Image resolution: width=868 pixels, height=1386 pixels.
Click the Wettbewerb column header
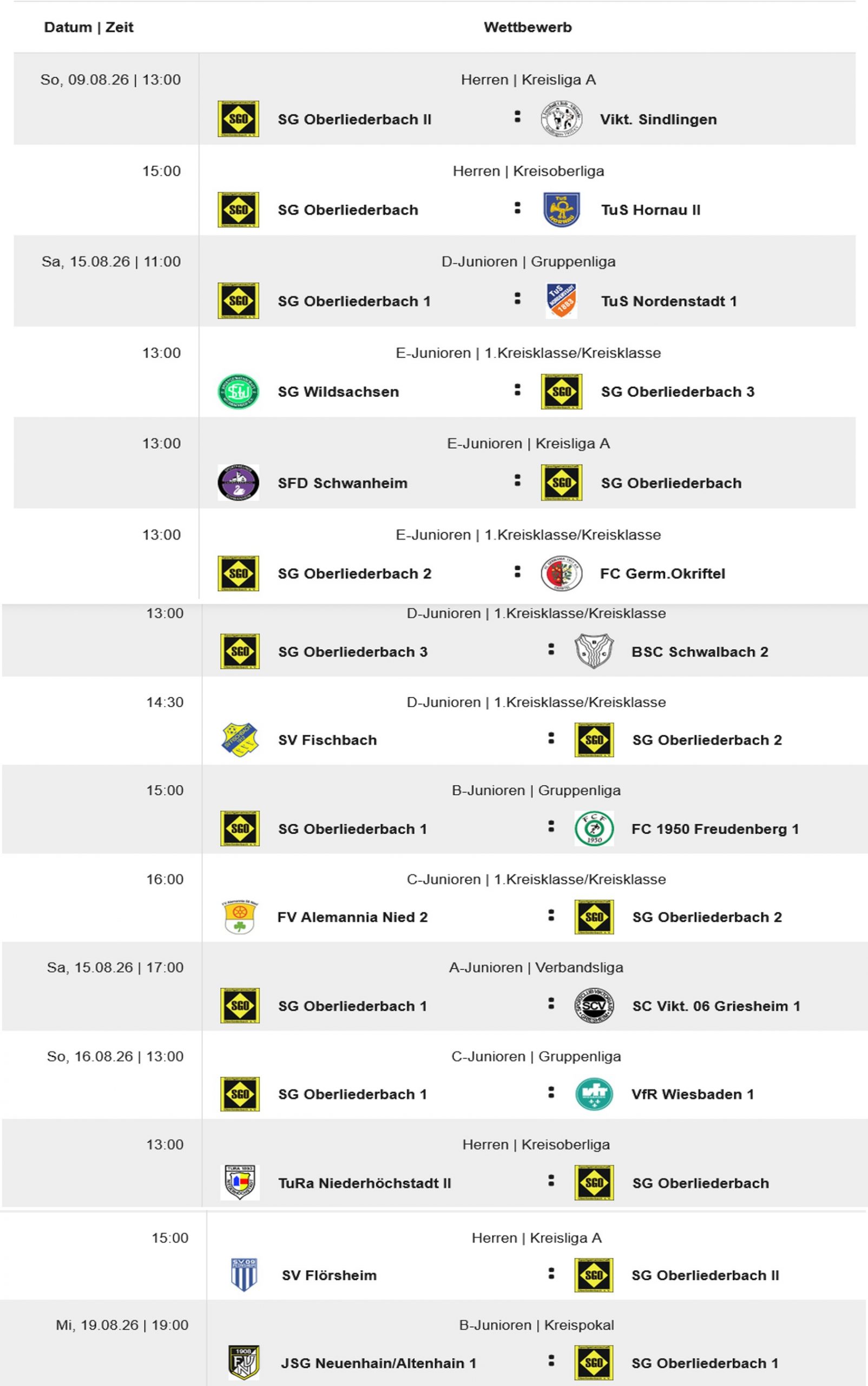pyautogui.click(x=528, y=27)
